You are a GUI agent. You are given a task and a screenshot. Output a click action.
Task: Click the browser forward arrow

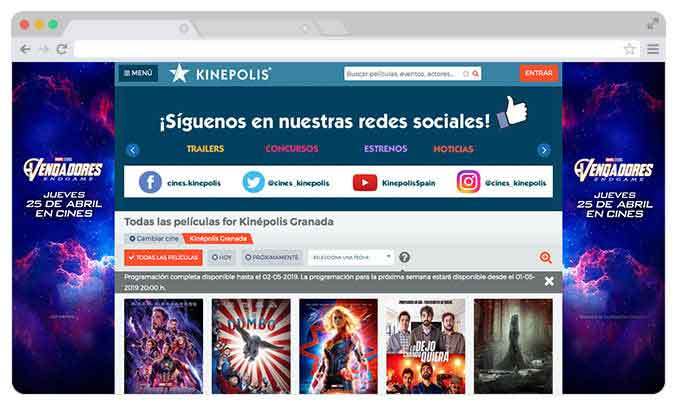[x=44, y=49]
